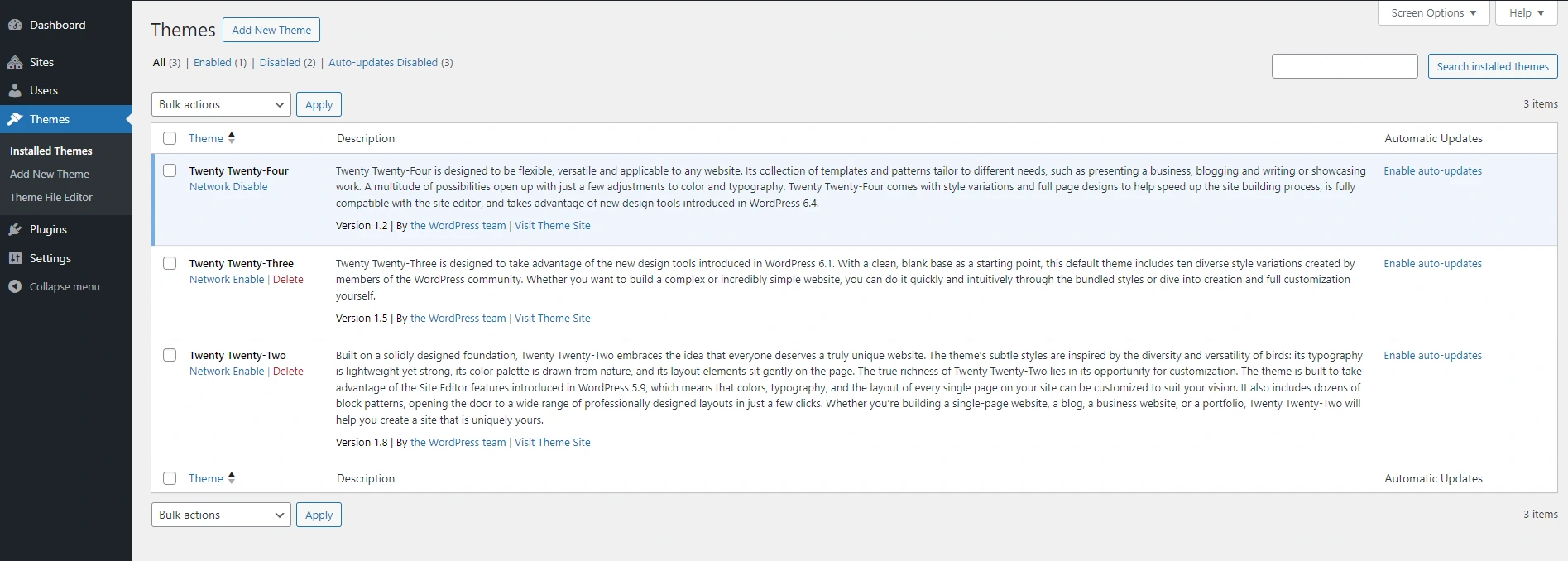Click the Themes paintbrush icon in sidebar

pyautogui.click(x=15, y=119)
